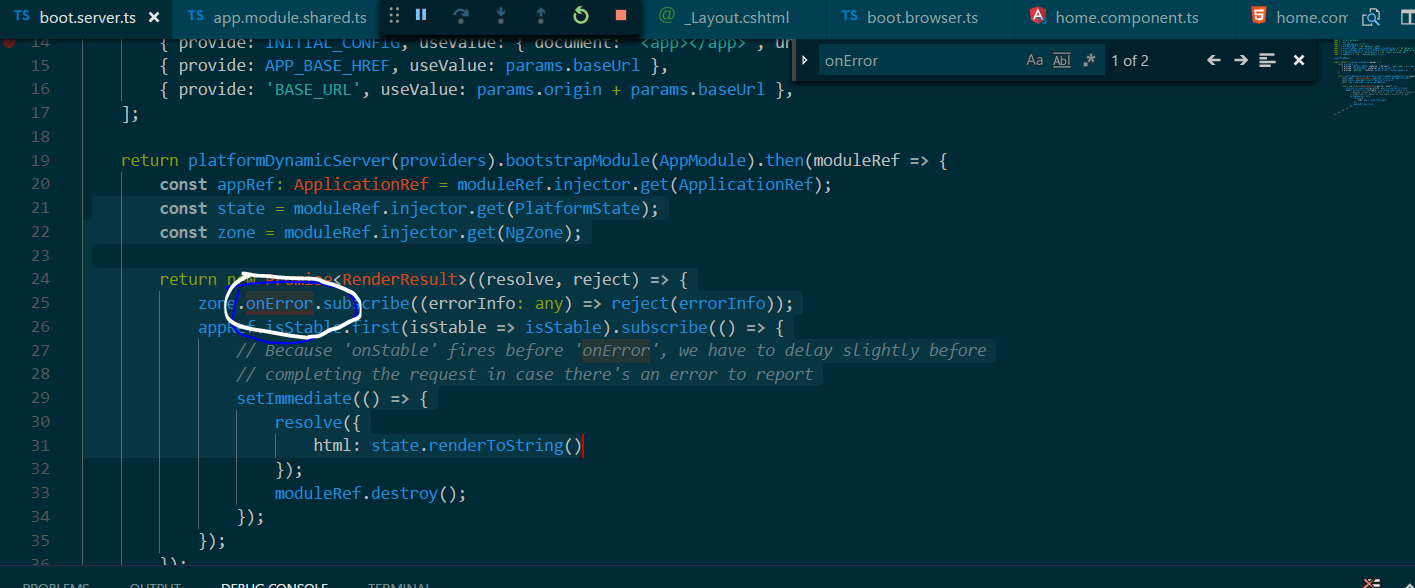Click the highlighted onError on line 25
Screen dimensions: 1415x588
tap(279, 303)
